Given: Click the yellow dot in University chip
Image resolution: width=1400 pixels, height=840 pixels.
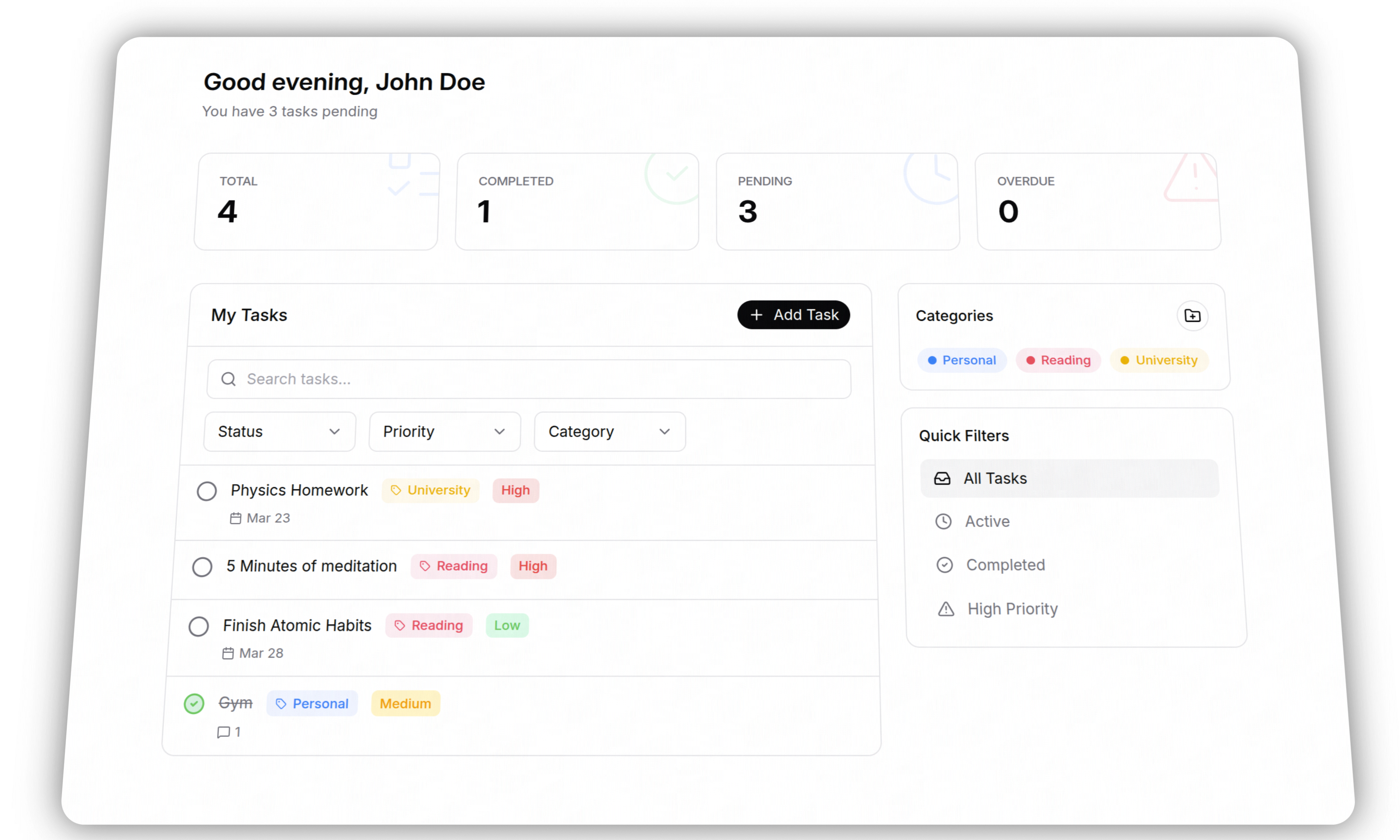Looking at the screenshot, I should click(1124, 361).
